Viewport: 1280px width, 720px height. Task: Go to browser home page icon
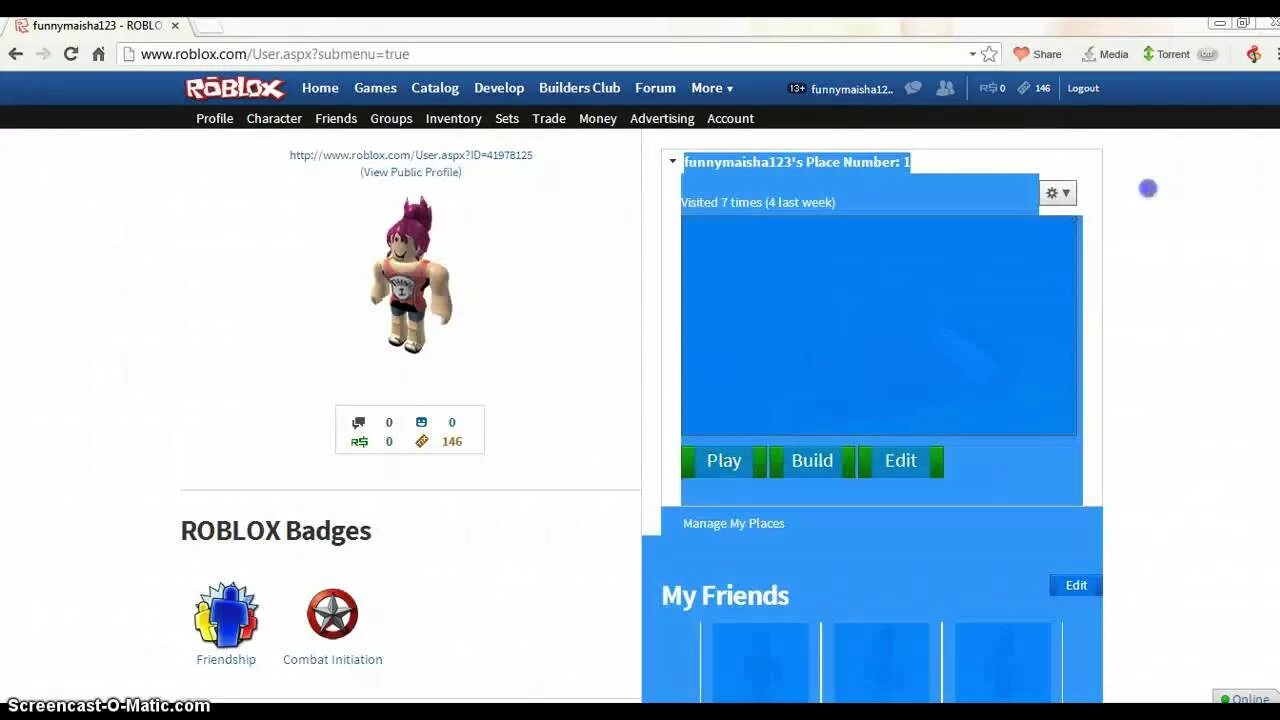pos(99,54)
